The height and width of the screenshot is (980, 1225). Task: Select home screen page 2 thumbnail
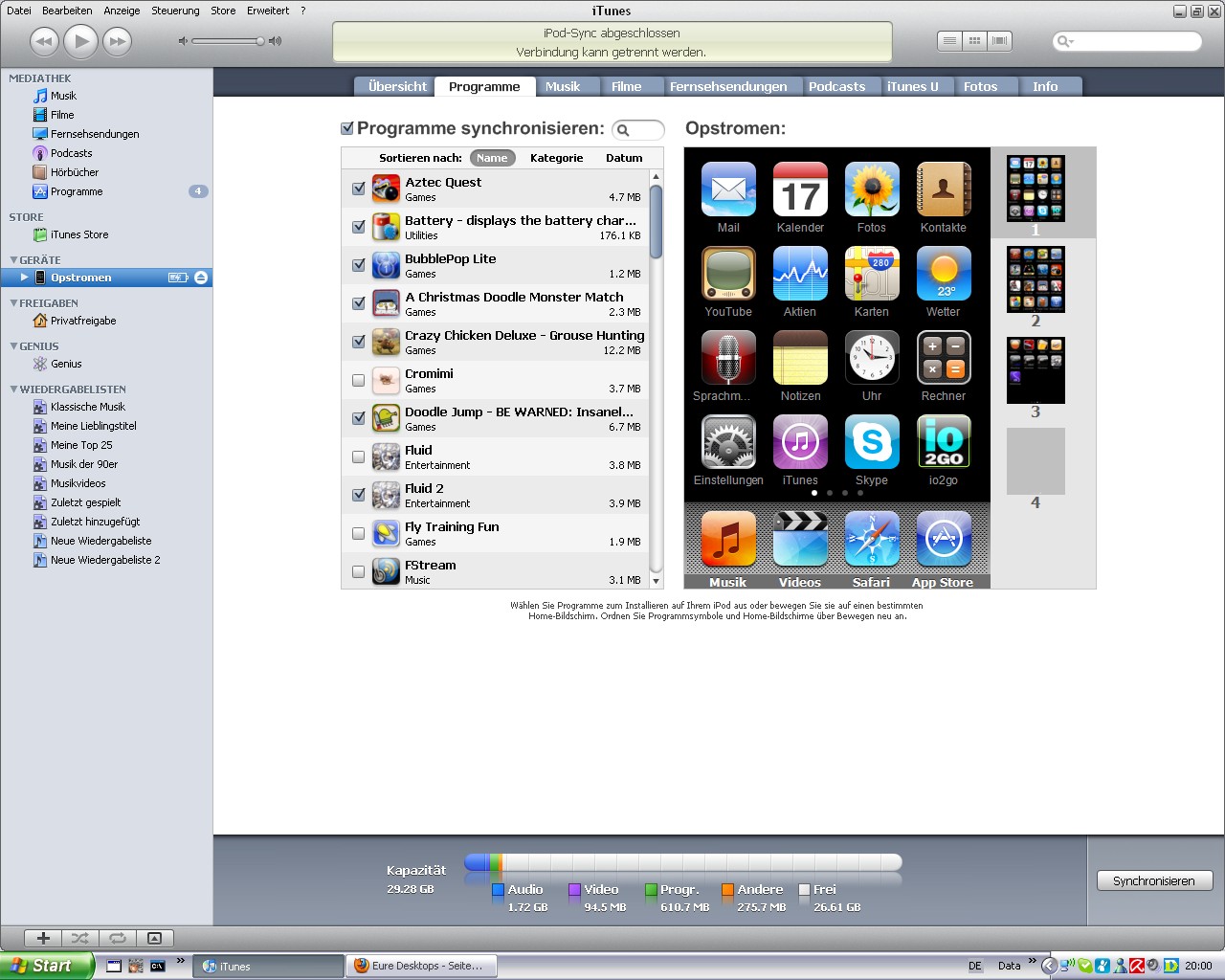tap(1036, 279)
